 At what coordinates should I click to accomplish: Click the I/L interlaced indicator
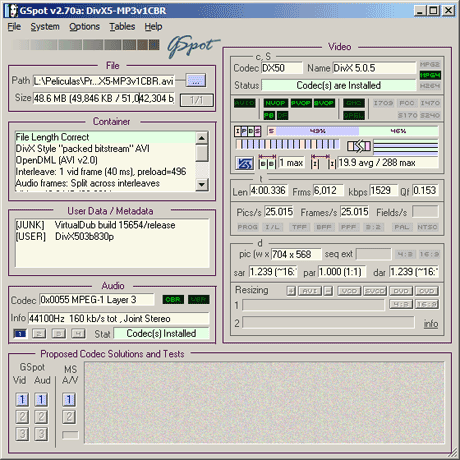click(272, 227)
